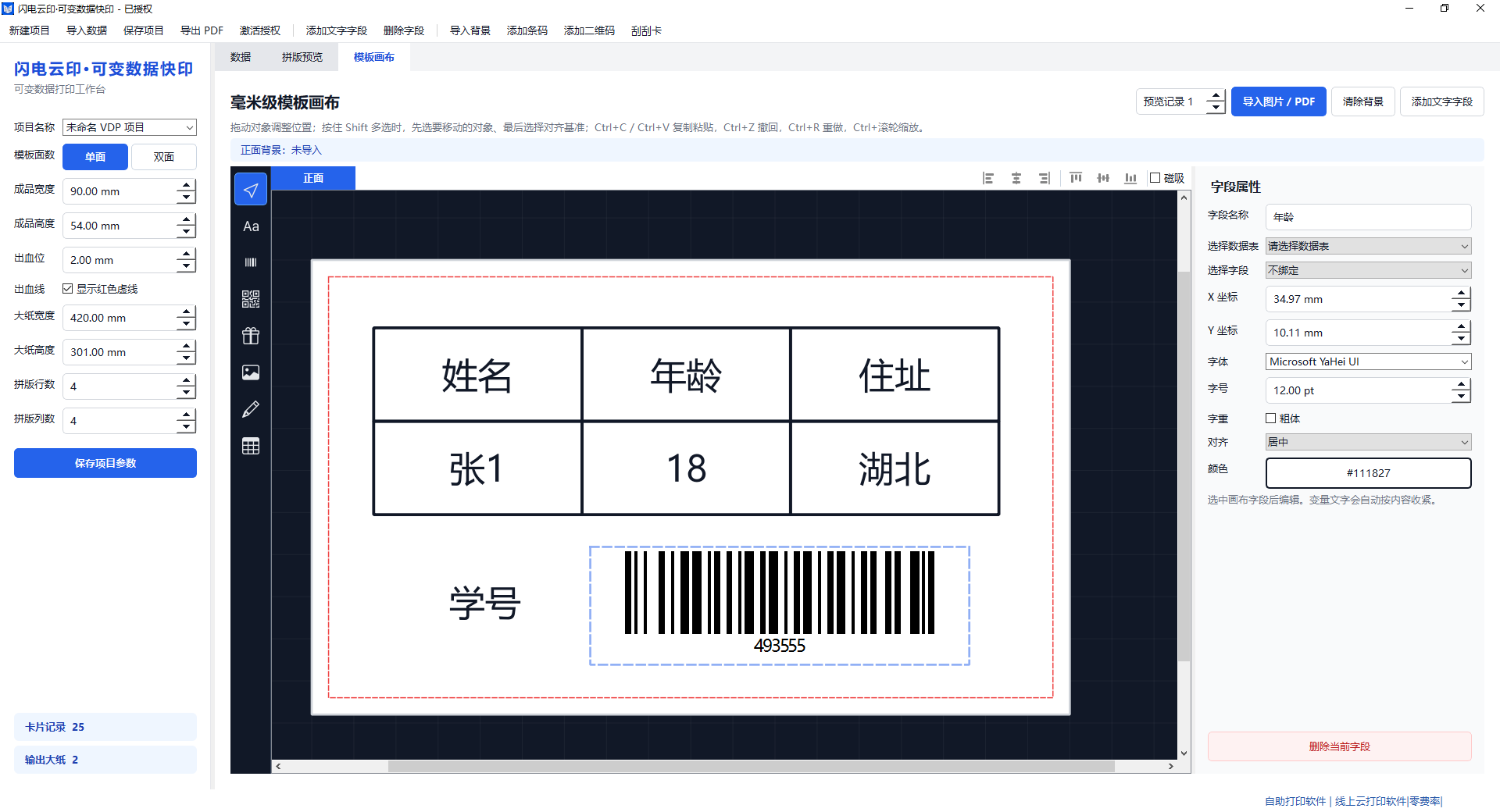This screenshot has width=1500, height=812.
Task: Enable 磁吸 snap checkbox
Action: (1155, 178)
